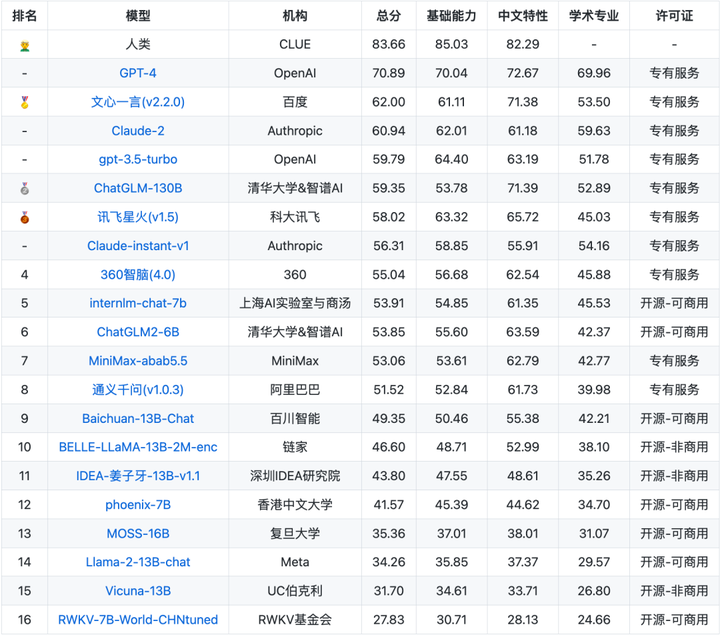
Task: Click the 排名 column header
Action: (x=24, y=16)
